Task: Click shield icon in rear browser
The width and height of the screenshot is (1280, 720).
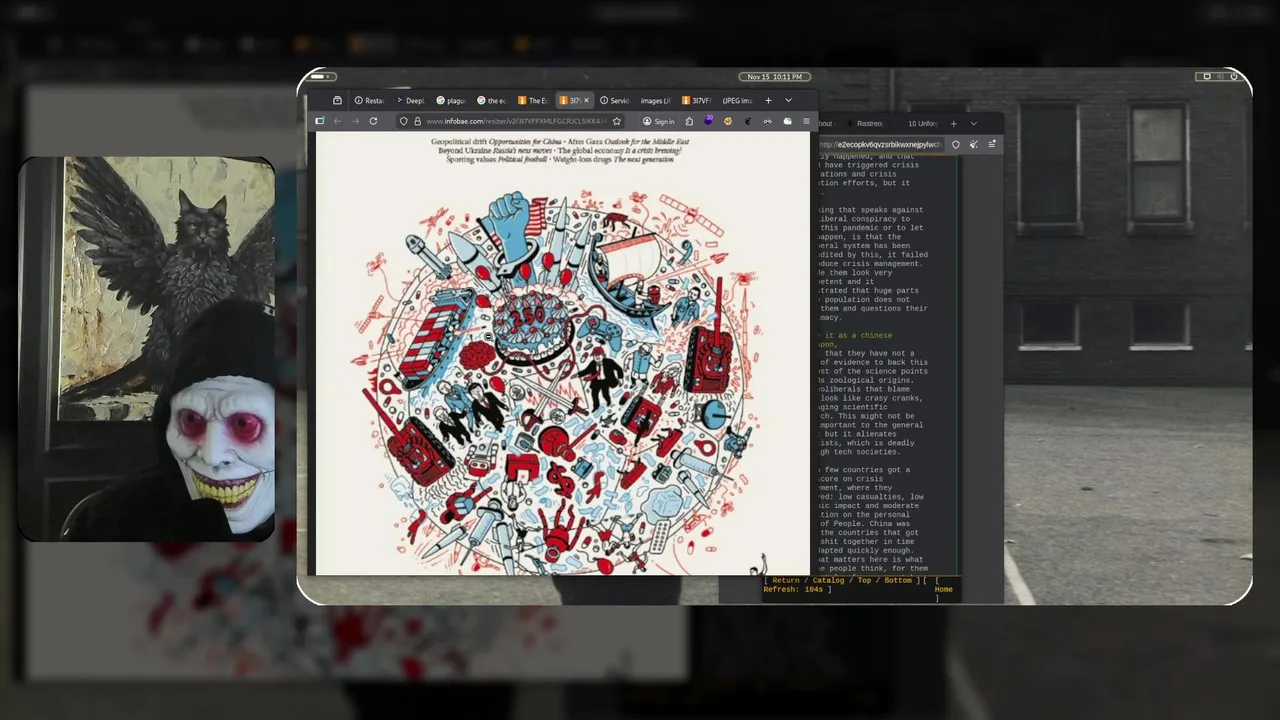Action: [955, 144]
